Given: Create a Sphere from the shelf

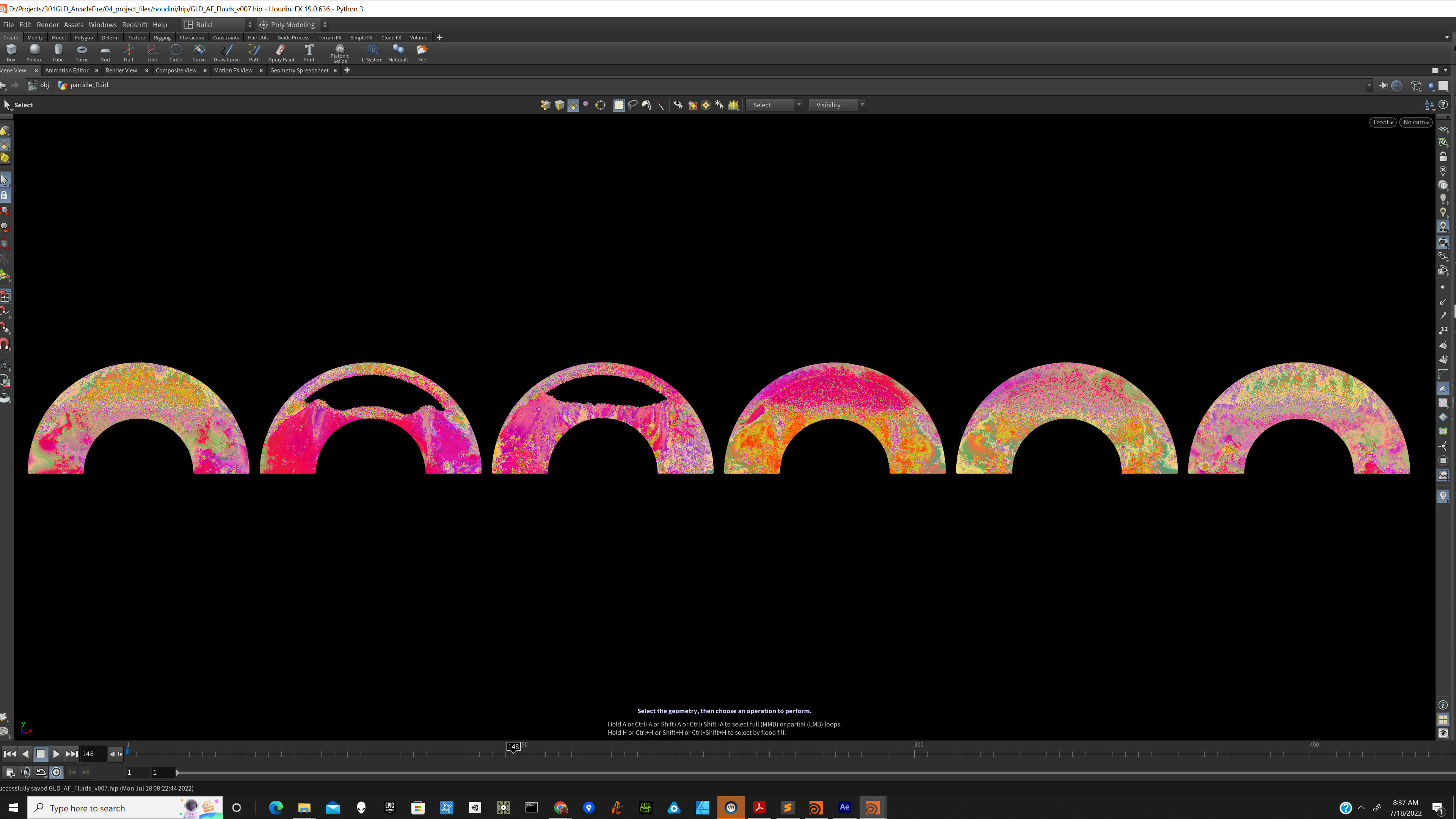Looking at the screenshot, I should (x=35, y=53).
